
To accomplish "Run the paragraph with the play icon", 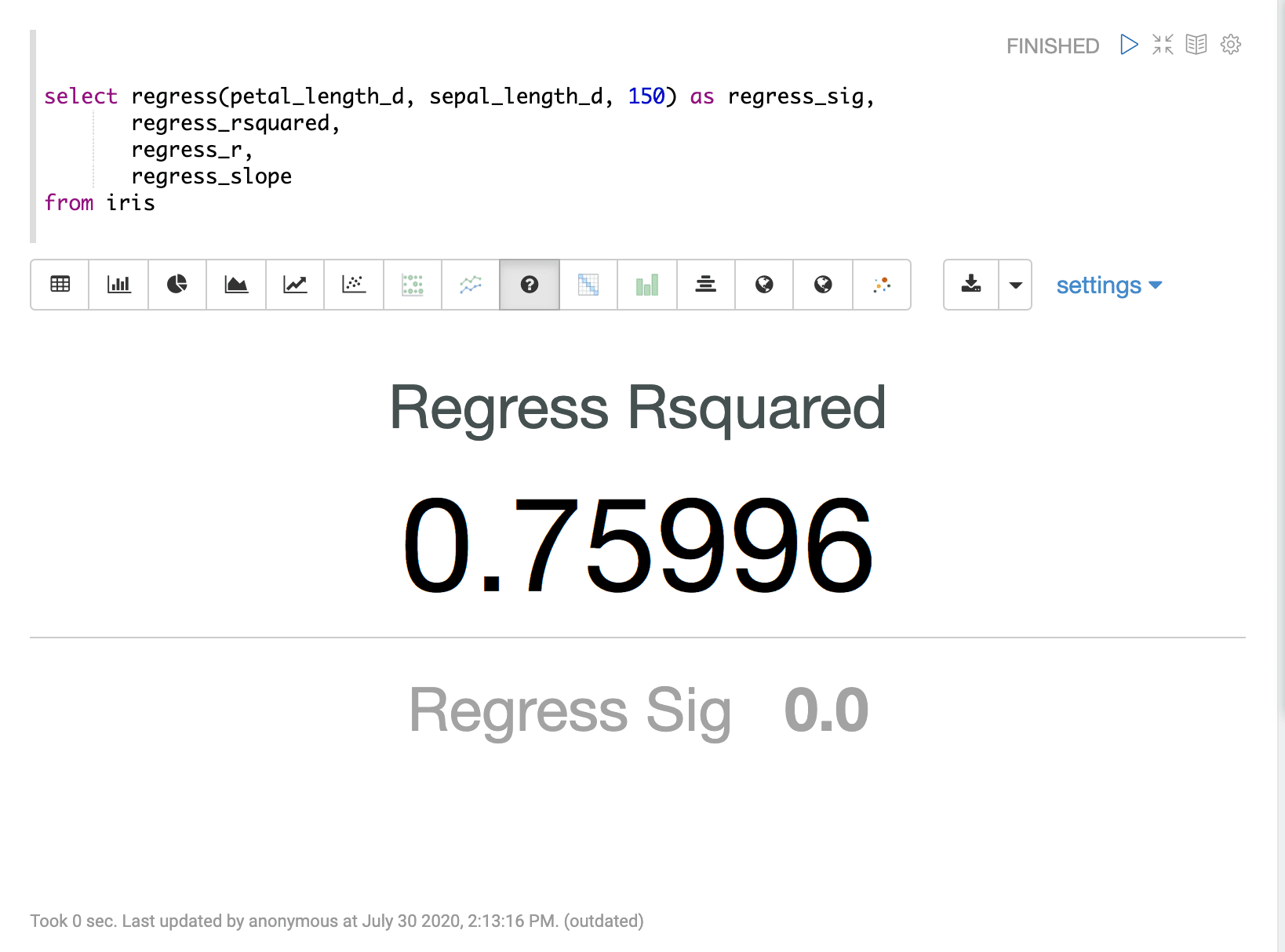I will [1129, 45].
